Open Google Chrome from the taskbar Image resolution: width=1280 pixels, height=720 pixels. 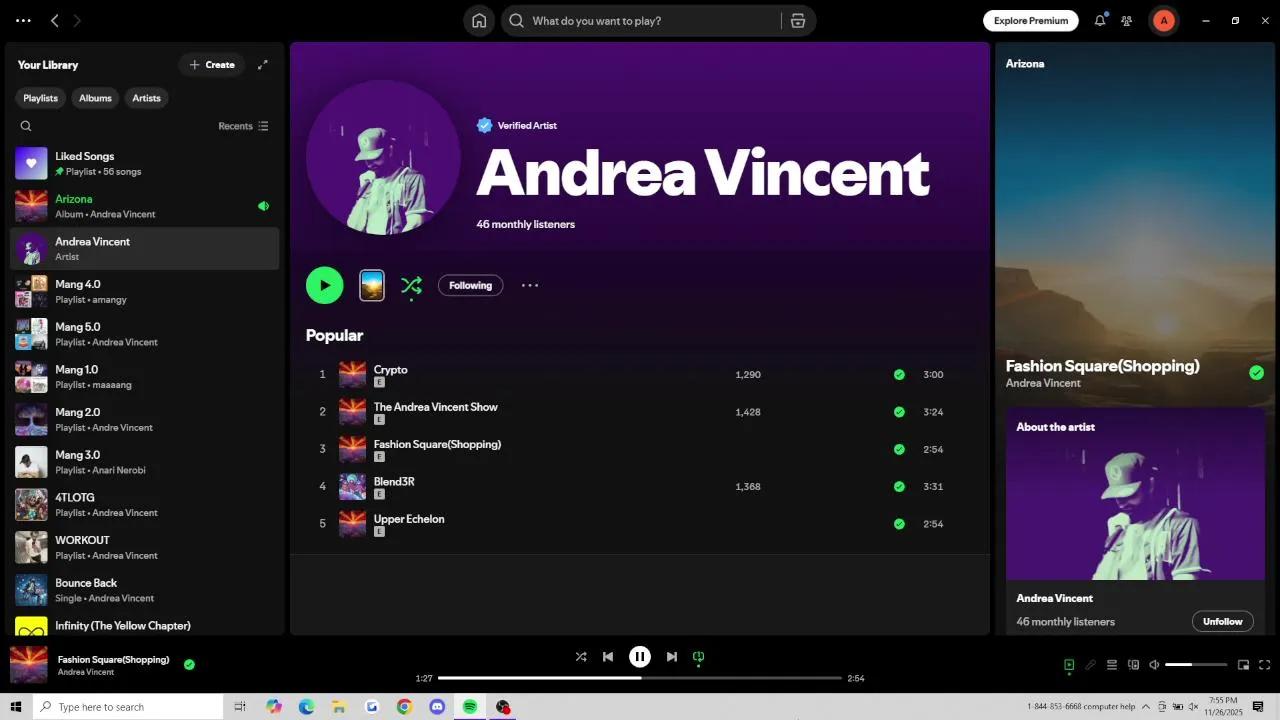coord(404,707)
